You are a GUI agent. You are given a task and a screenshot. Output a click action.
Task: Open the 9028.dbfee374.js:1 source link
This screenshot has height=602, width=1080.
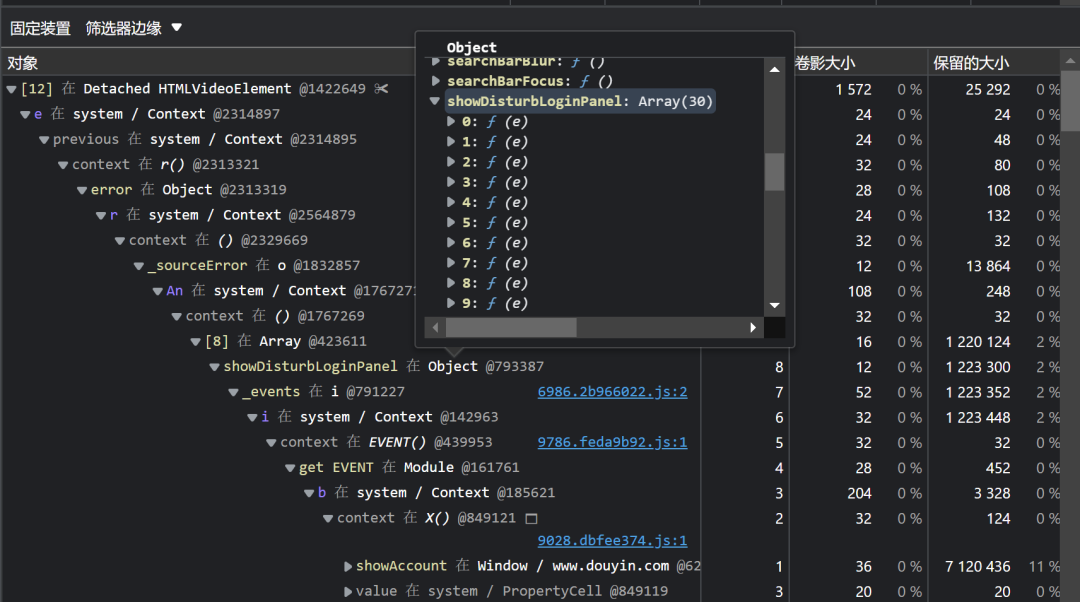(x=612, y=541)
